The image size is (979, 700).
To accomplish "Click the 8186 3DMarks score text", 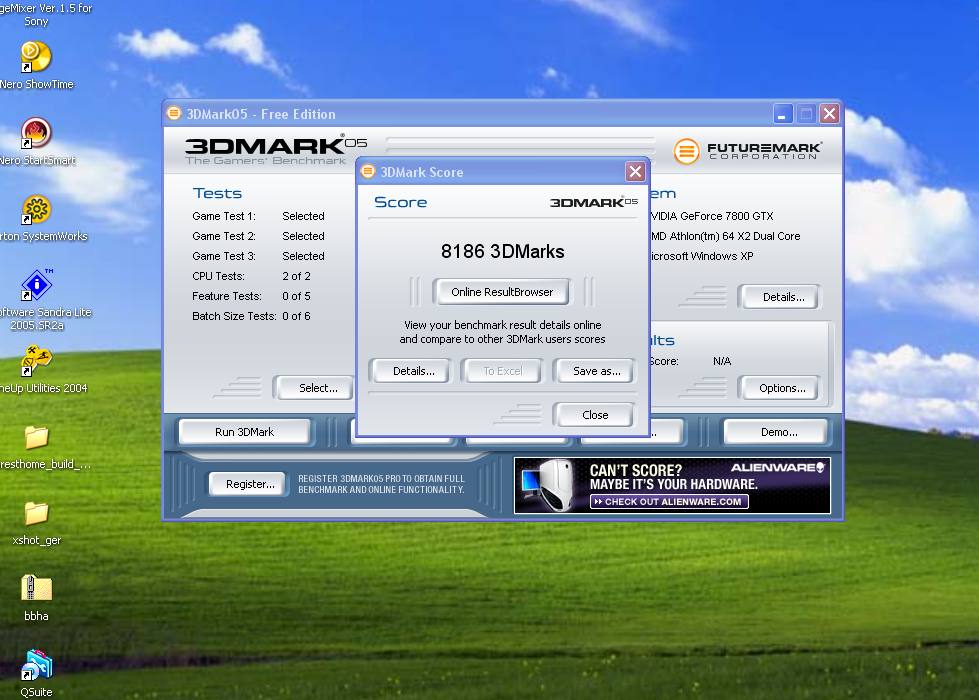I will coord(502,251).
